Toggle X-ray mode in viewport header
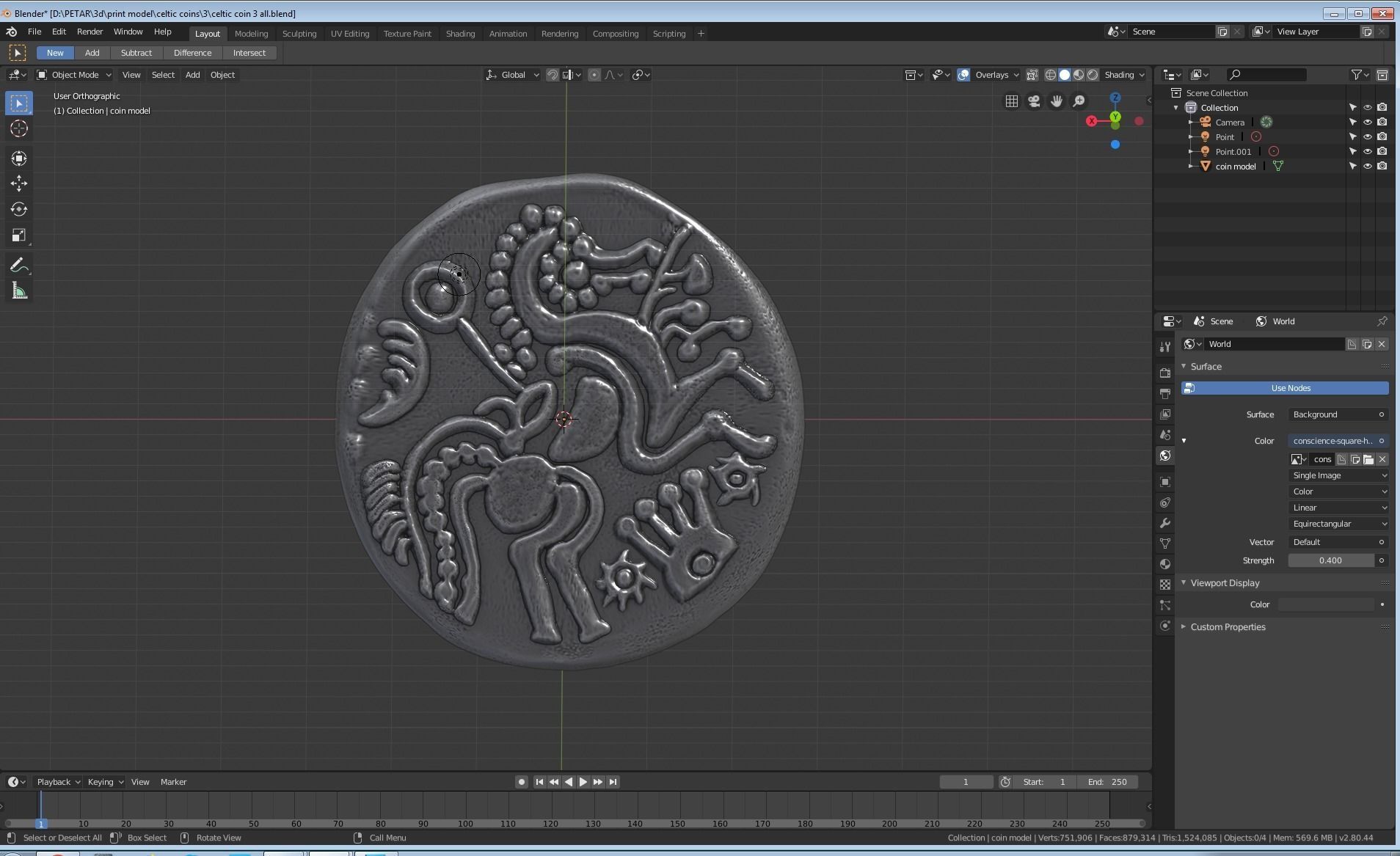Image resolution: width=1400 pixels, height=856 pixels. pos(1032,75)
